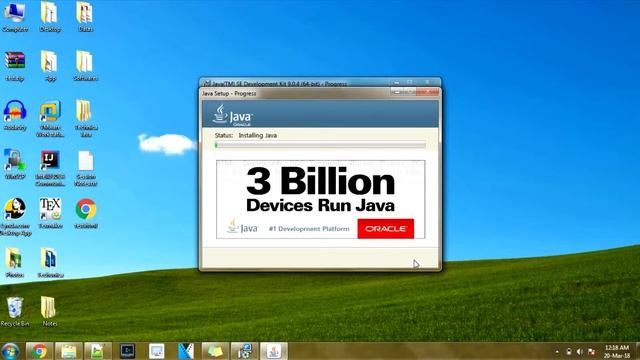This screenshot has height=360, width=640.
Task: Open File Explorer from the taskbar
Action: tap(68, 351)
